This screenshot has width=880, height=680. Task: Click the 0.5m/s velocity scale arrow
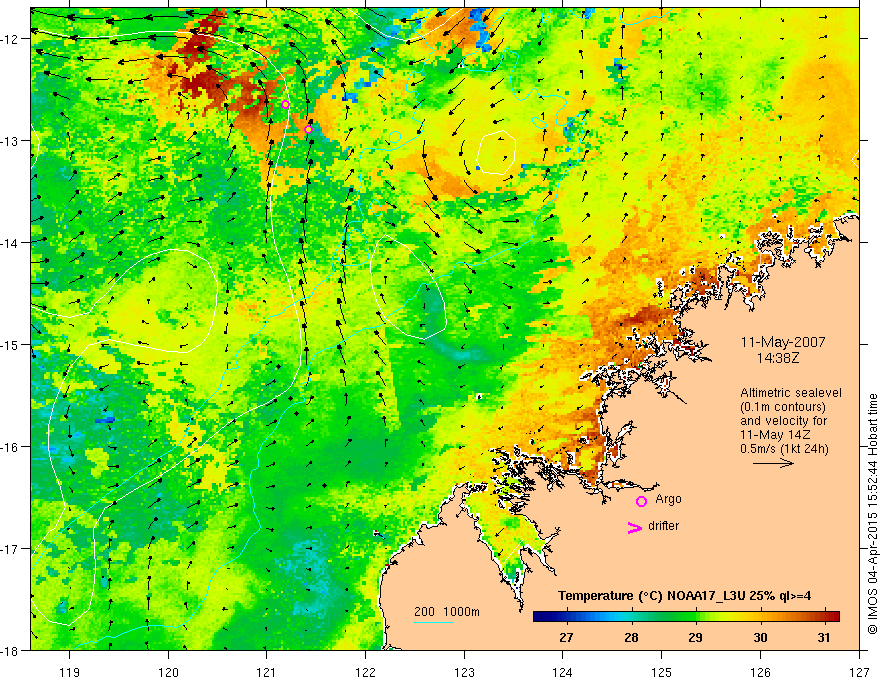pos(773,463)
